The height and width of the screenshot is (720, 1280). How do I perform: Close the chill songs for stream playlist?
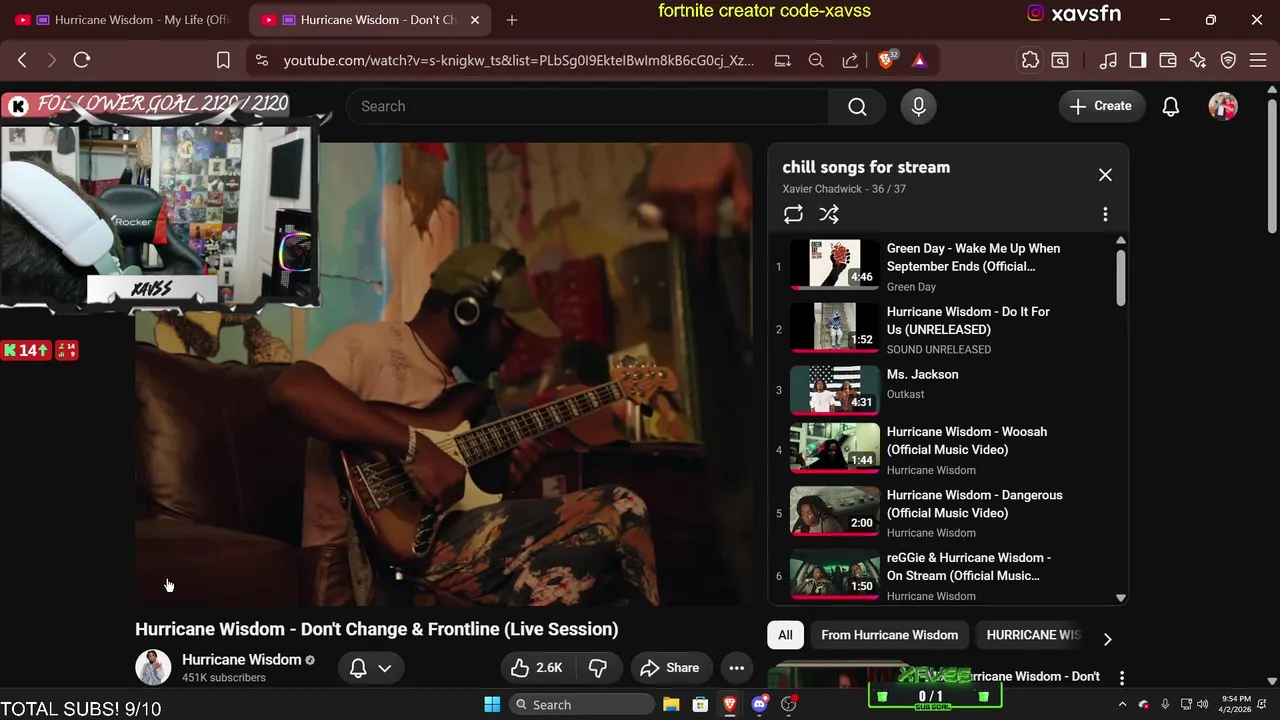1105,175
